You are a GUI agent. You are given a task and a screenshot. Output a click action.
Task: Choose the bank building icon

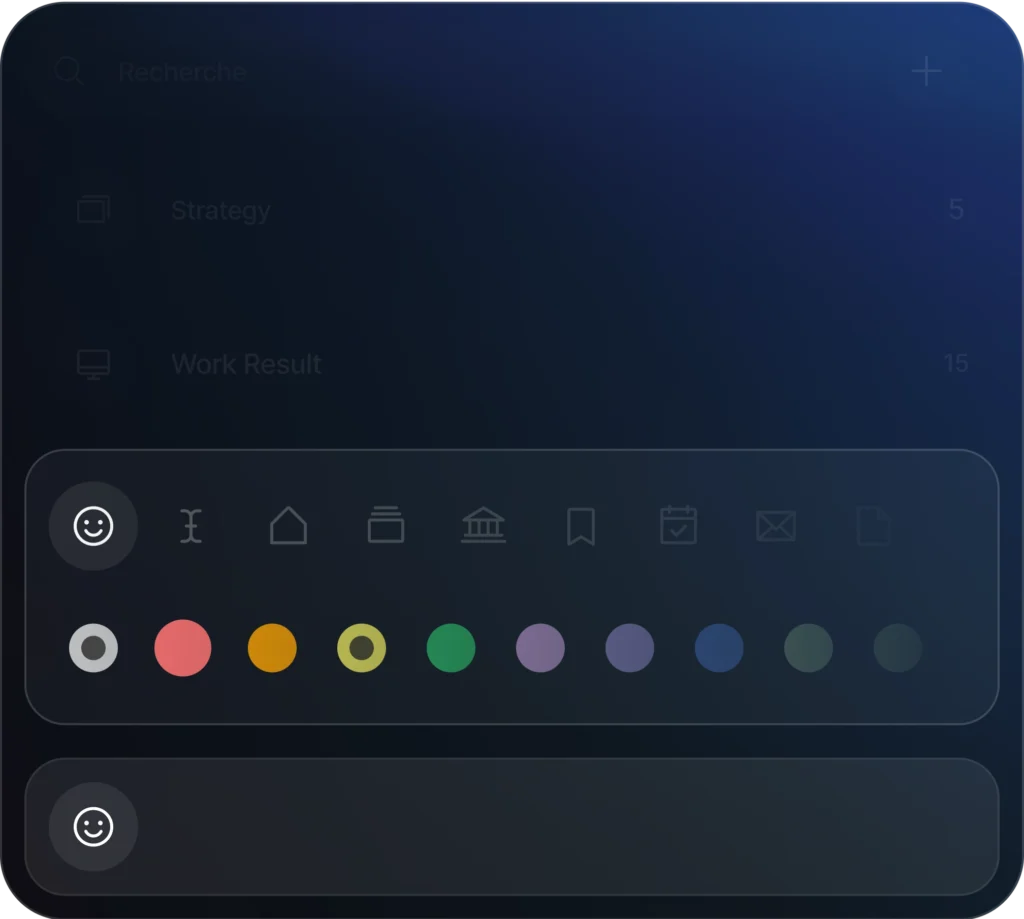(x=483, y=526)
